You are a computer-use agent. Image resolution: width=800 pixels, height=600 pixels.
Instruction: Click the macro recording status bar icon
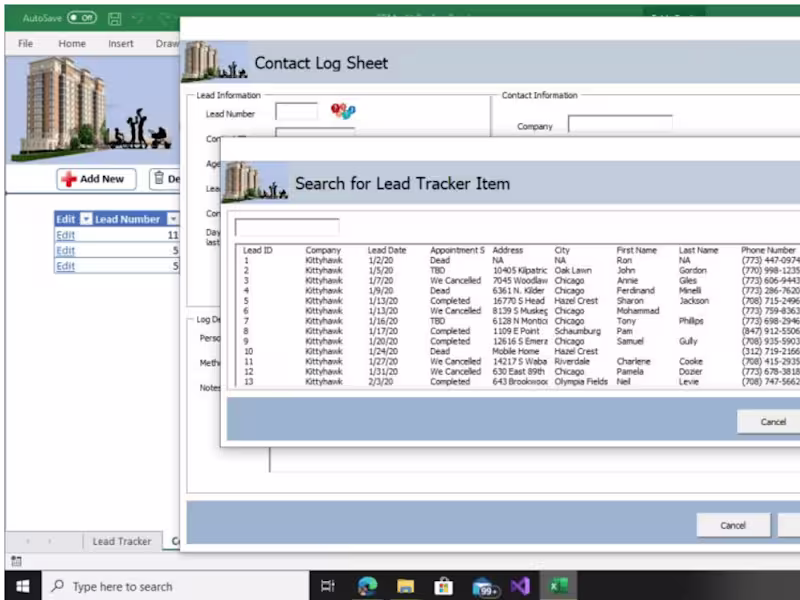[x=16, y=561]
